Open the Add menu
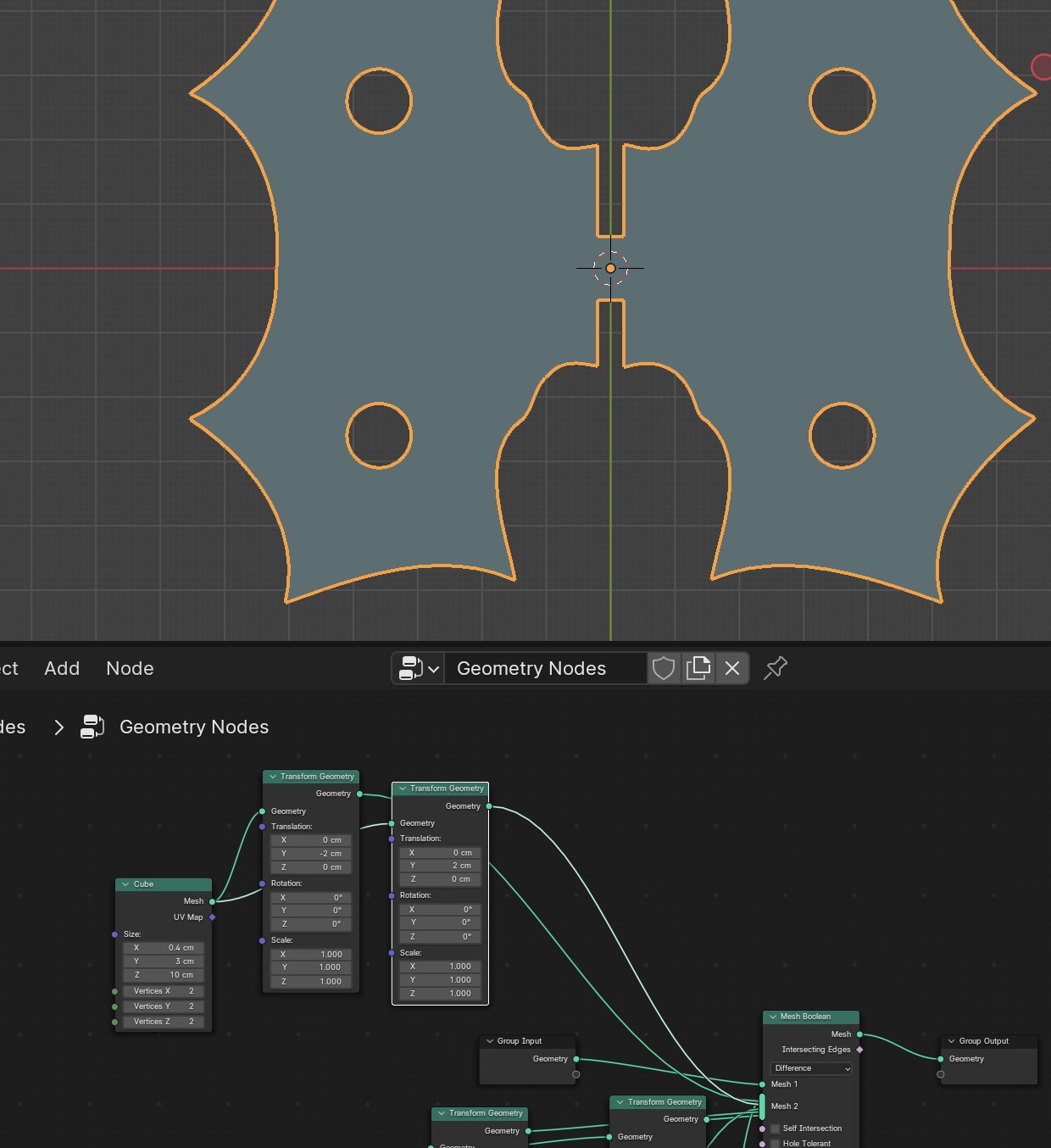Screen dimensions: 1051x1148 [62, 668]
